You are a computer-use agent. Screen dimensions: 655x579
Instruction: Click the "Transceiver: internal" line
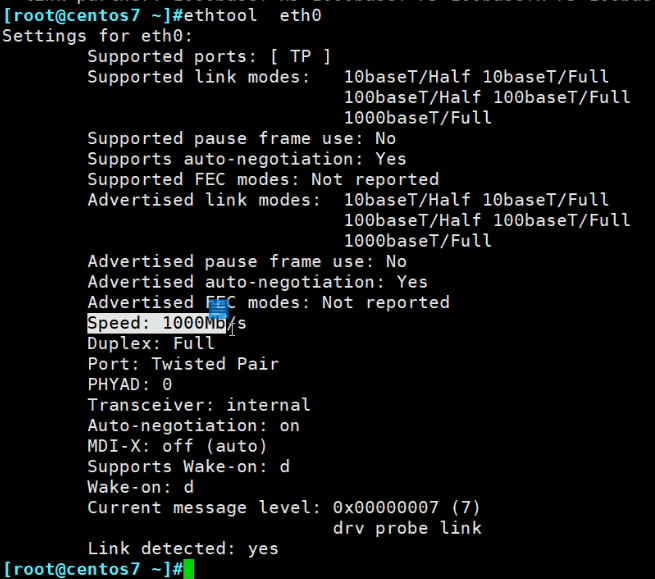[x=199, y=405]
